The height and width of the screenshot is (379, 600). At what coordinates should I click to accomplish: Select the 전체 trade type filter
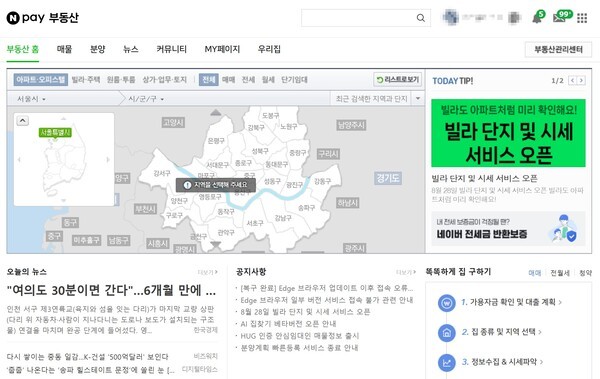click(x=209, y=80)
